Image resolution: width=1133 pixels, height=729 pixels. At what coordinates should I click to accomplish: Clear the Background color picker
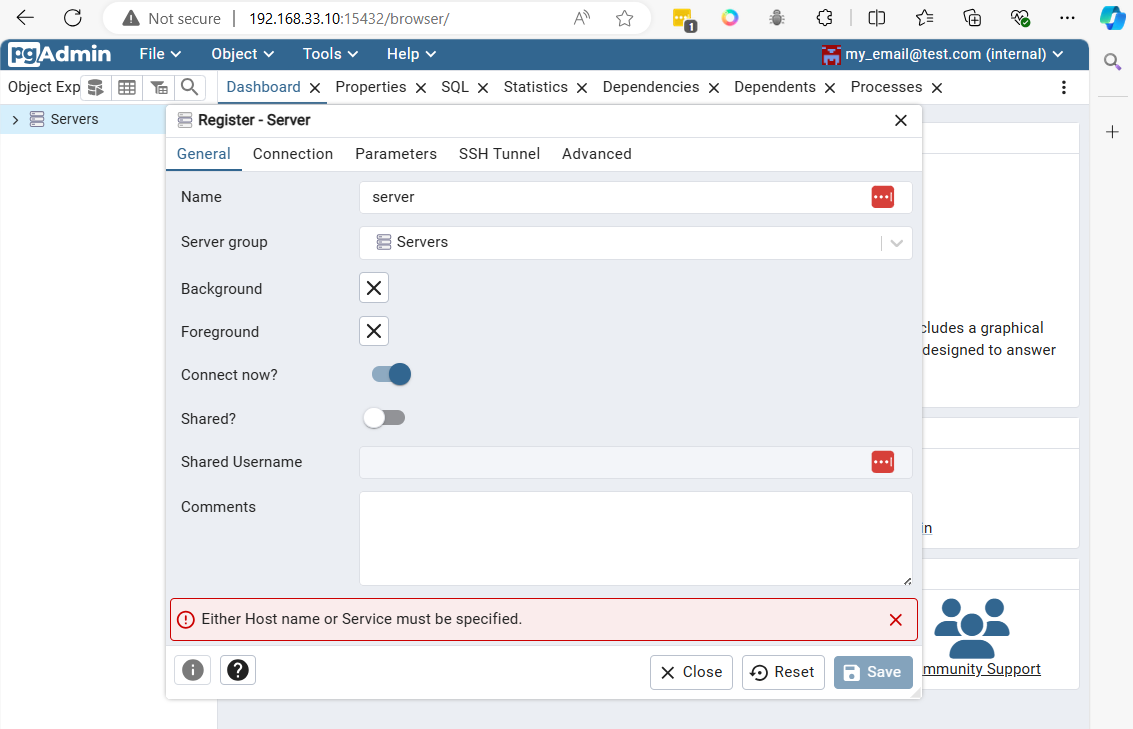tap(373, 288)
